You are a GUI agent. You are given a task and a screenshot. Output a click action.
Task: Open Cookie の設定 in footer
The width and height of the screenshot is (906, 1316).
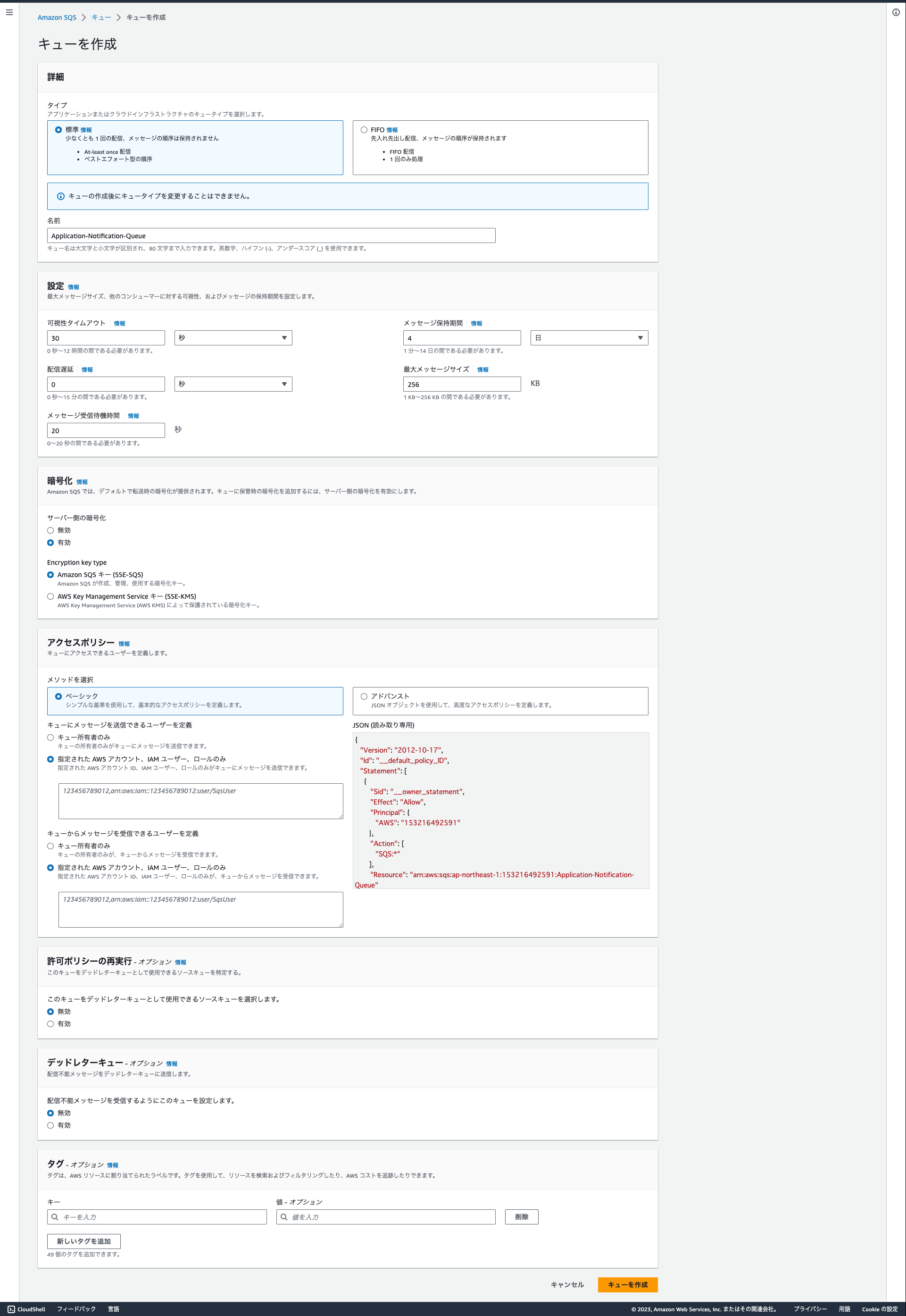pos(880,1308)
